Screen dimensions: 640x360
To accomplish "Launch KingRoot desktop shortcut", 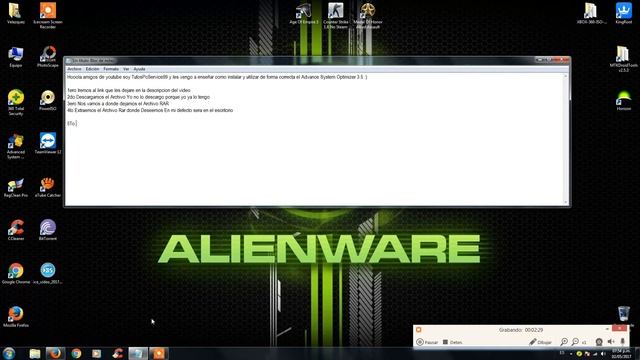I will 624,13.
